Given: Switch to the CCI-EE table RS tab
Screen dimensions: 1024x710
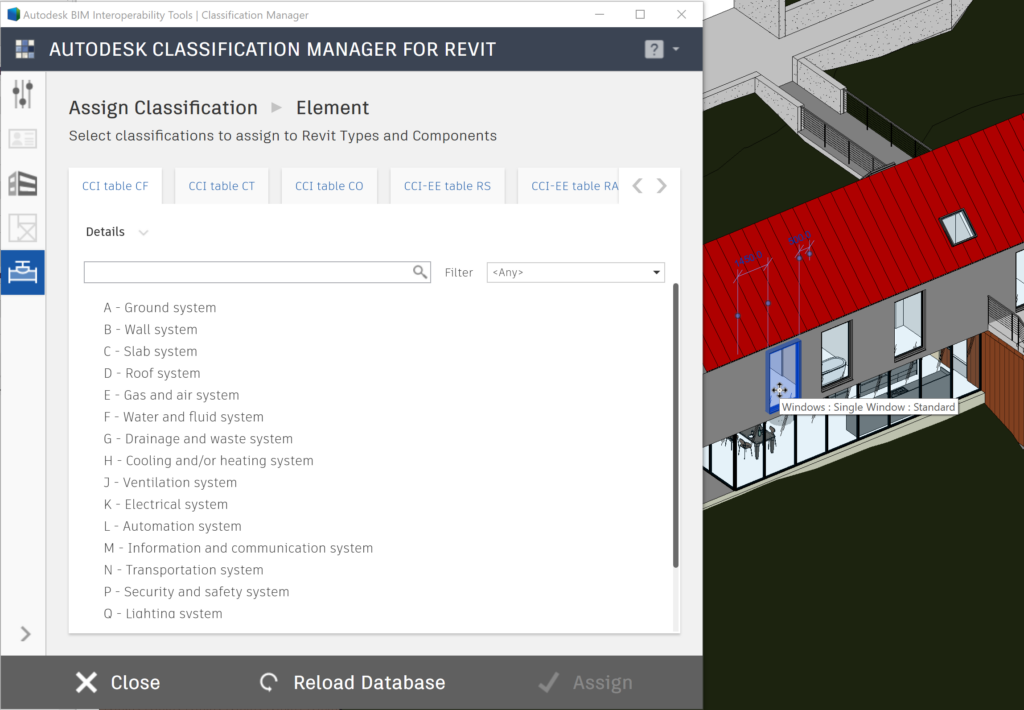Looking at the screenshot, I should pyautogui.click(x=447, y=186).
